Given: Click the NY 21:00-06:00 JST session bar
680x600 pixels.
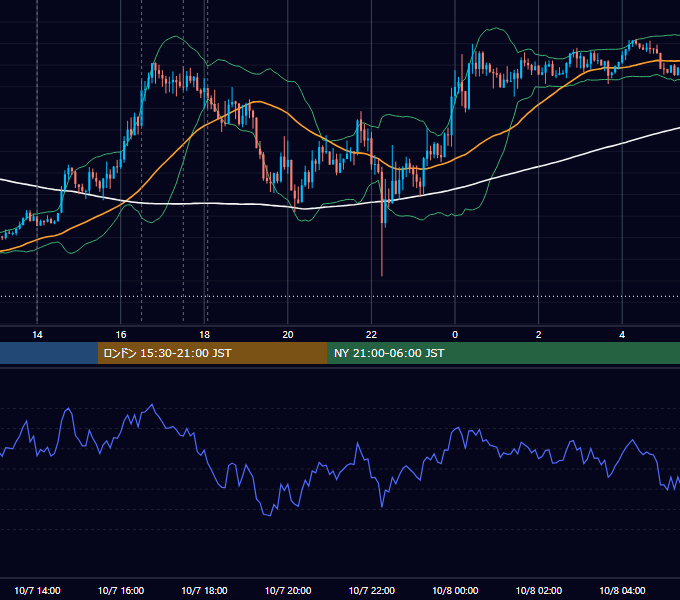Looking at the screenshot, I should 503,353.
